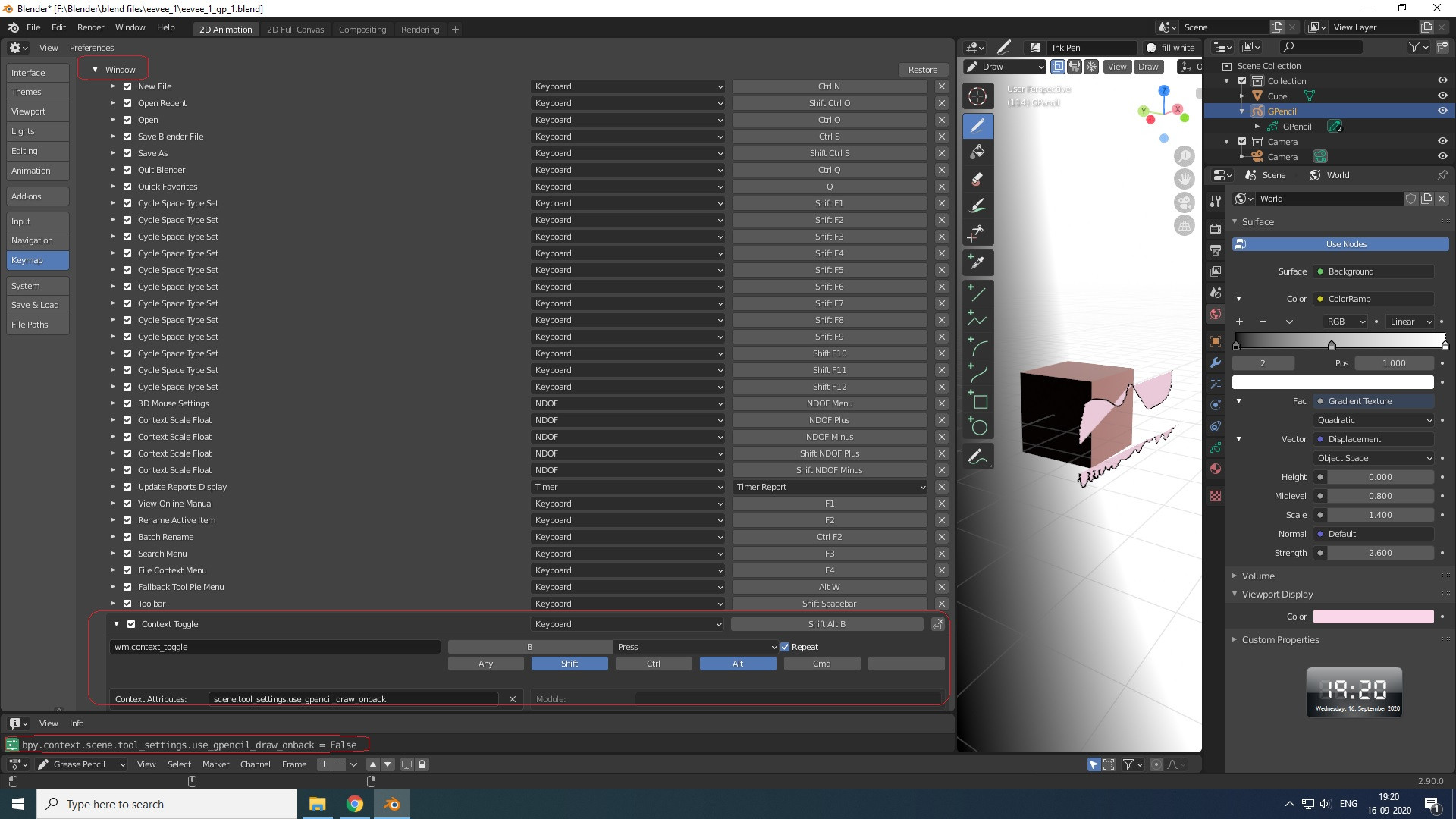Activate the Annotate tool
The image size is (1456, 819).
click(x=977, y=457)
